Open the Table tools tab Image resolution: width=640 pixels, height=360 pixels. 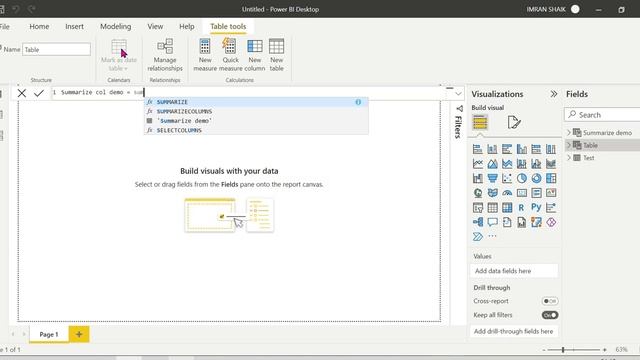tap(228, 27)
